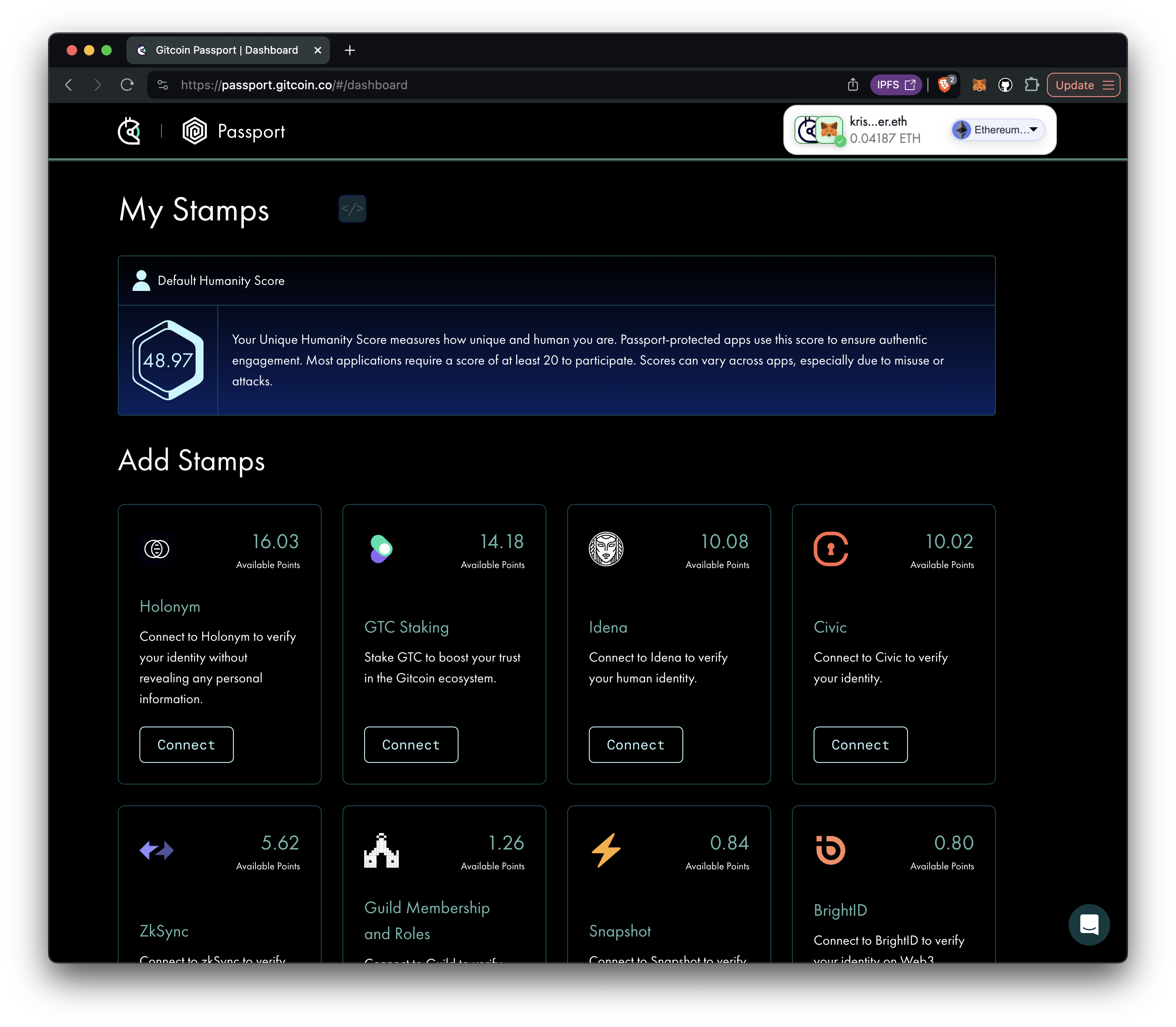Screen dimensions: 1176x1027
Task: Click the Holonym card title
Action: coord(170,606)
